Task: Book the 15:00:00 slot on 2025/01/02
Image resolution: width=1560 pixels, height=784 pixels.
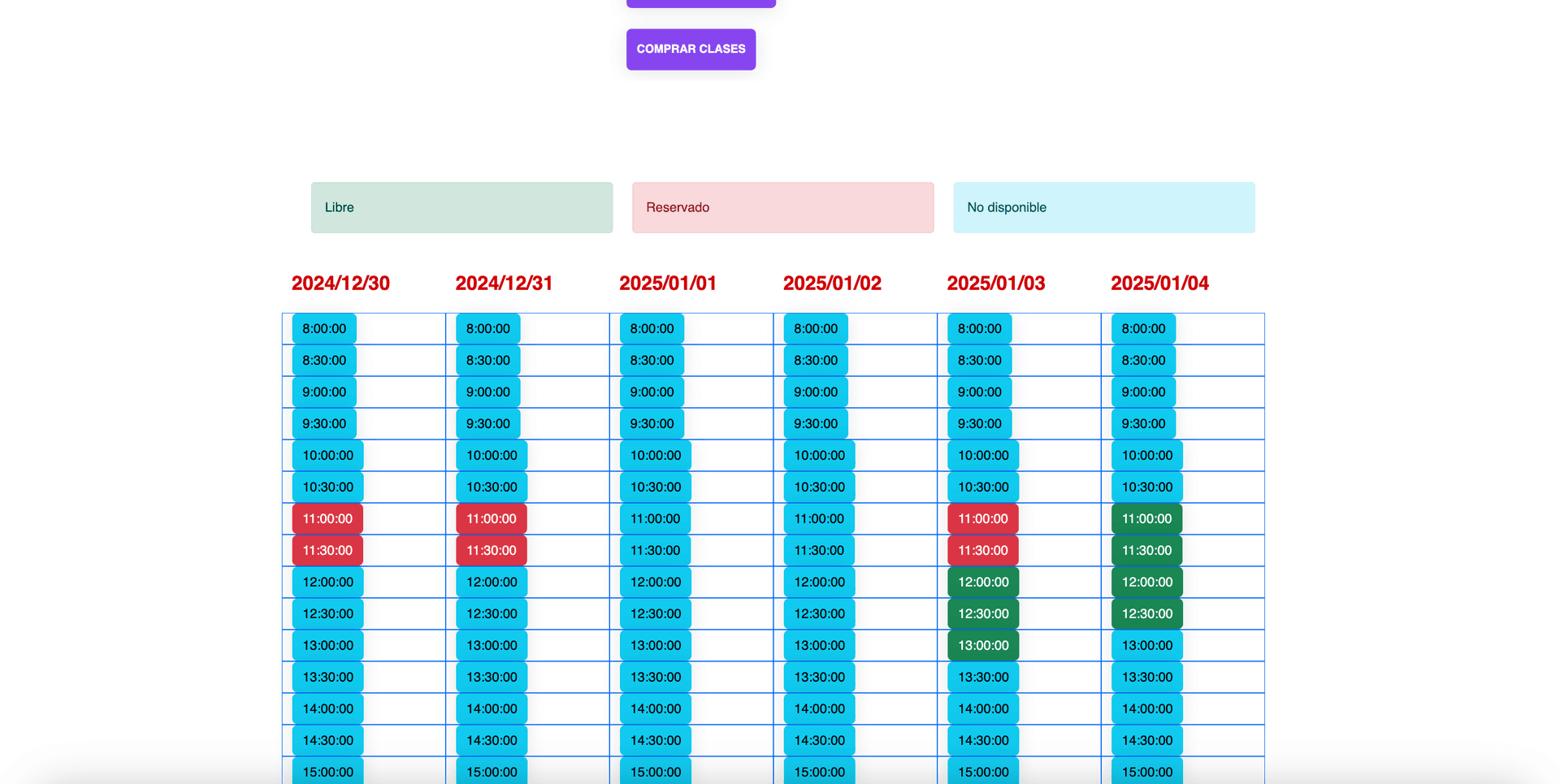Action: (x=818, y=772)
